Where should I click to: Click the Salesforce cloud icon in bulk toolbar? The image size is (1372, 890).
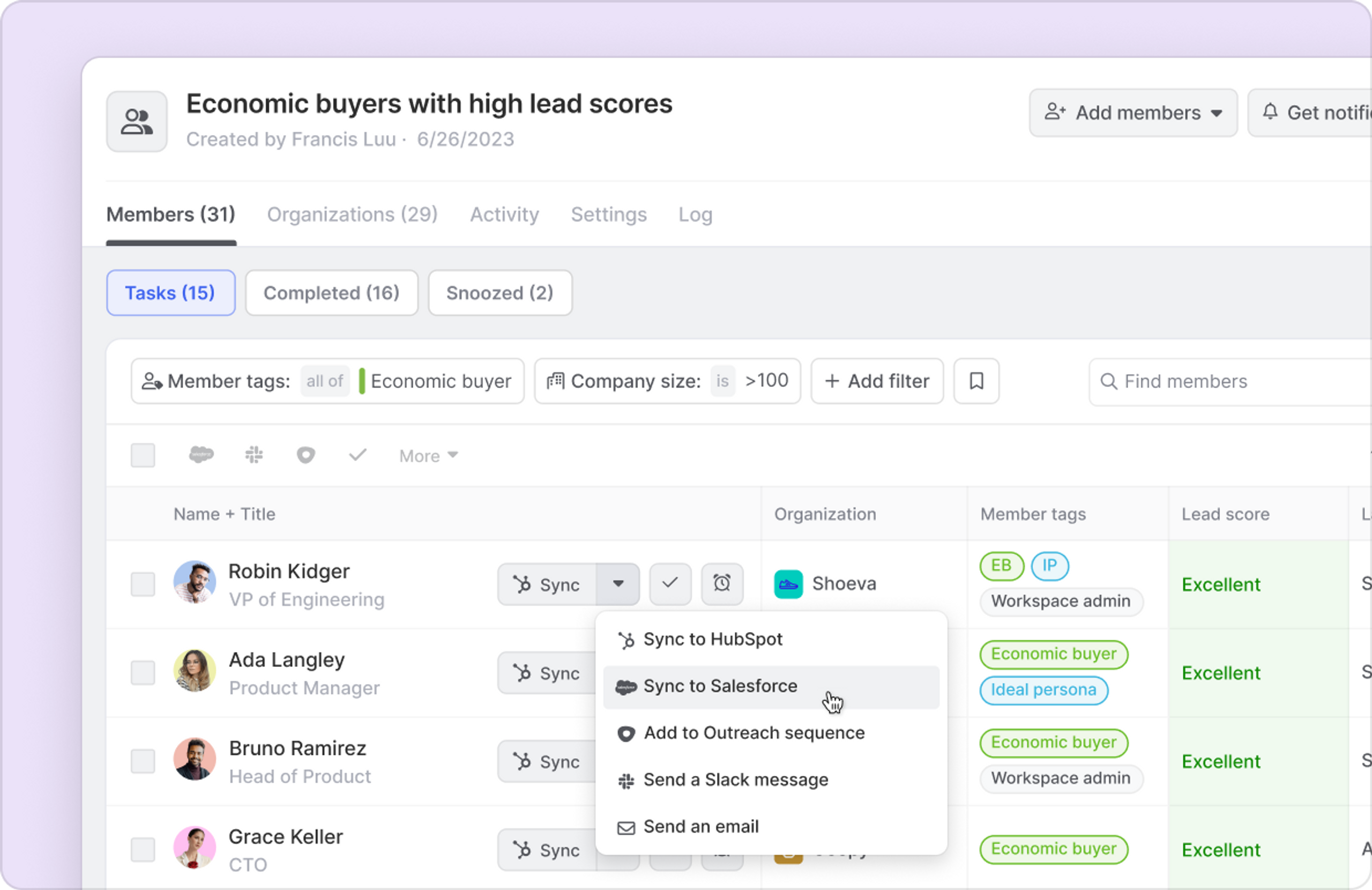(201, 455)
